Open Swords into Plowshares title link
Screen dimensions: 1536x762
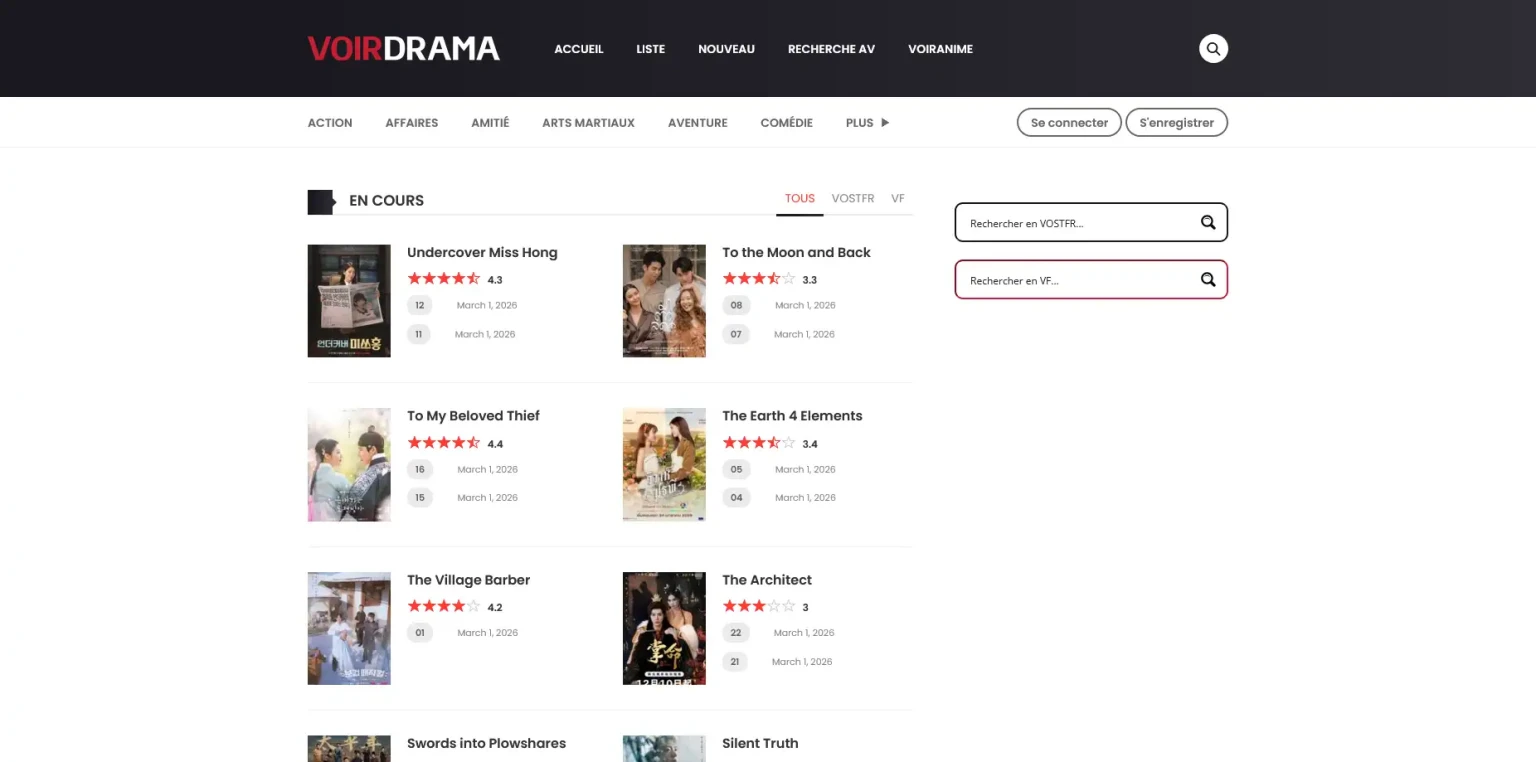[x=486, y=743]
